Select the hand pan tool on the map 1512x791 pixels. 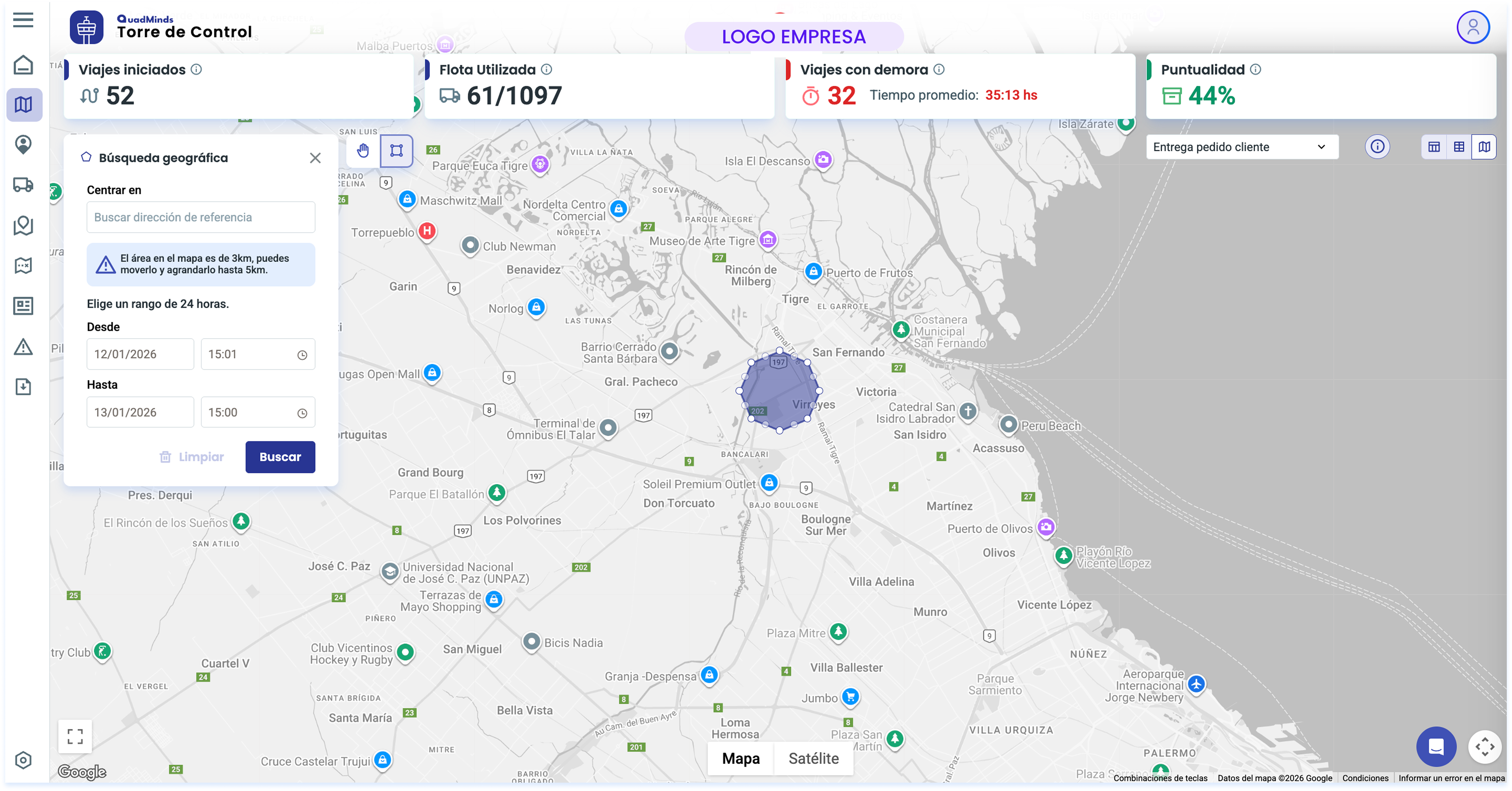click(362, 151)
